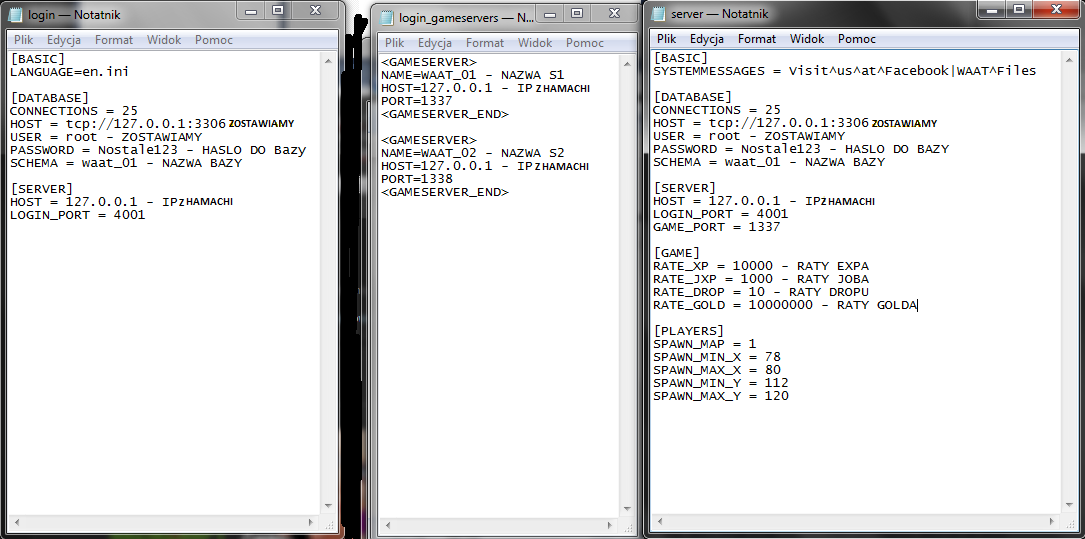Click vertical scrollbar down arrow in server window
1085x539 pixels.
pos(1069,504)
